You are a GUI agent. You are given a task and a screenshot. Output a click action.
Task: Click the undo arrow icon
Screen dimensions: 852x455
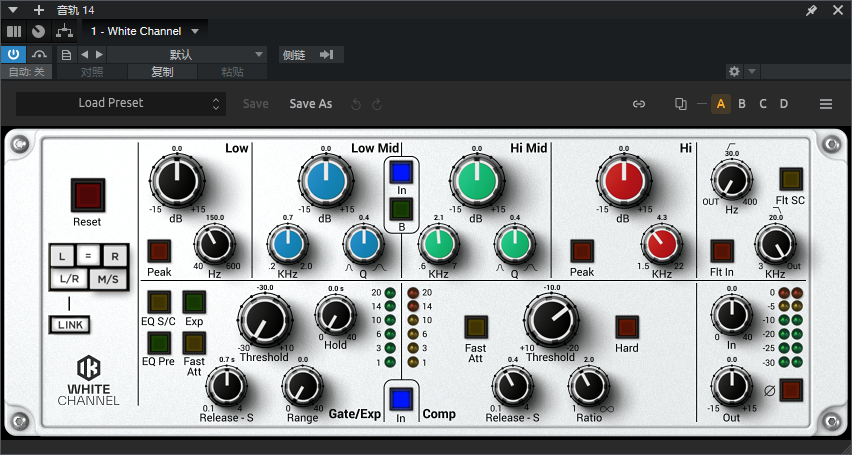click(x=356, y=104)
